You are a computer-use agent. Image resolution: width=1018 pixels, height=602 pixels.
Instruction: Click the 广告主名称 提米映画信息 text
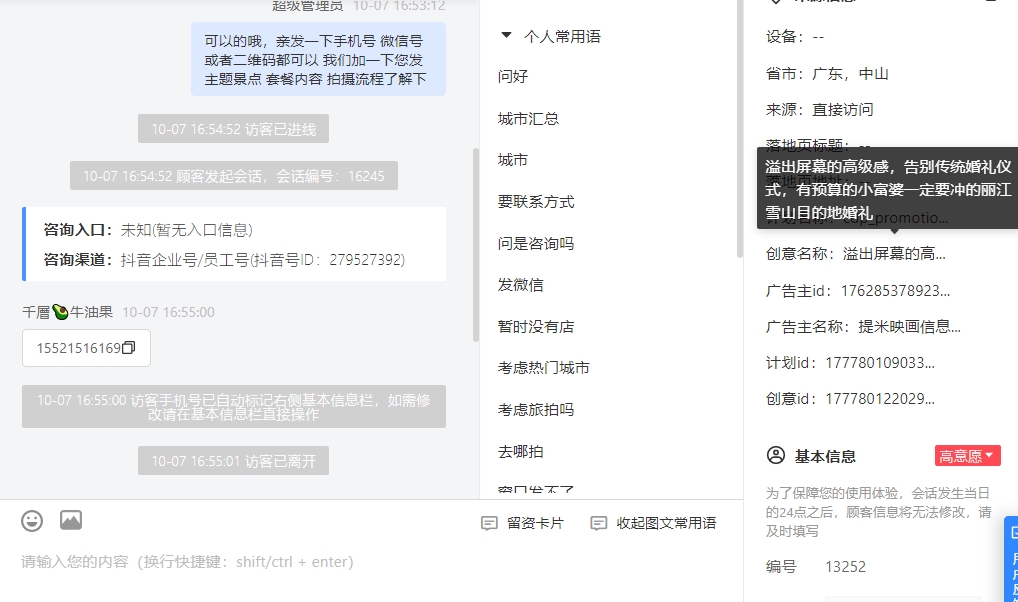click(909, 327)
